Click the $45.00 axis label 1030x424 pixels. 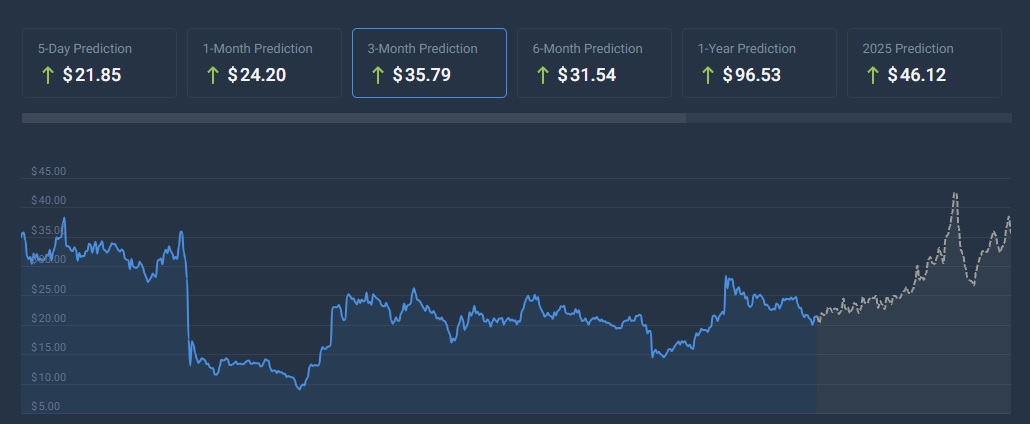(49, 172)
